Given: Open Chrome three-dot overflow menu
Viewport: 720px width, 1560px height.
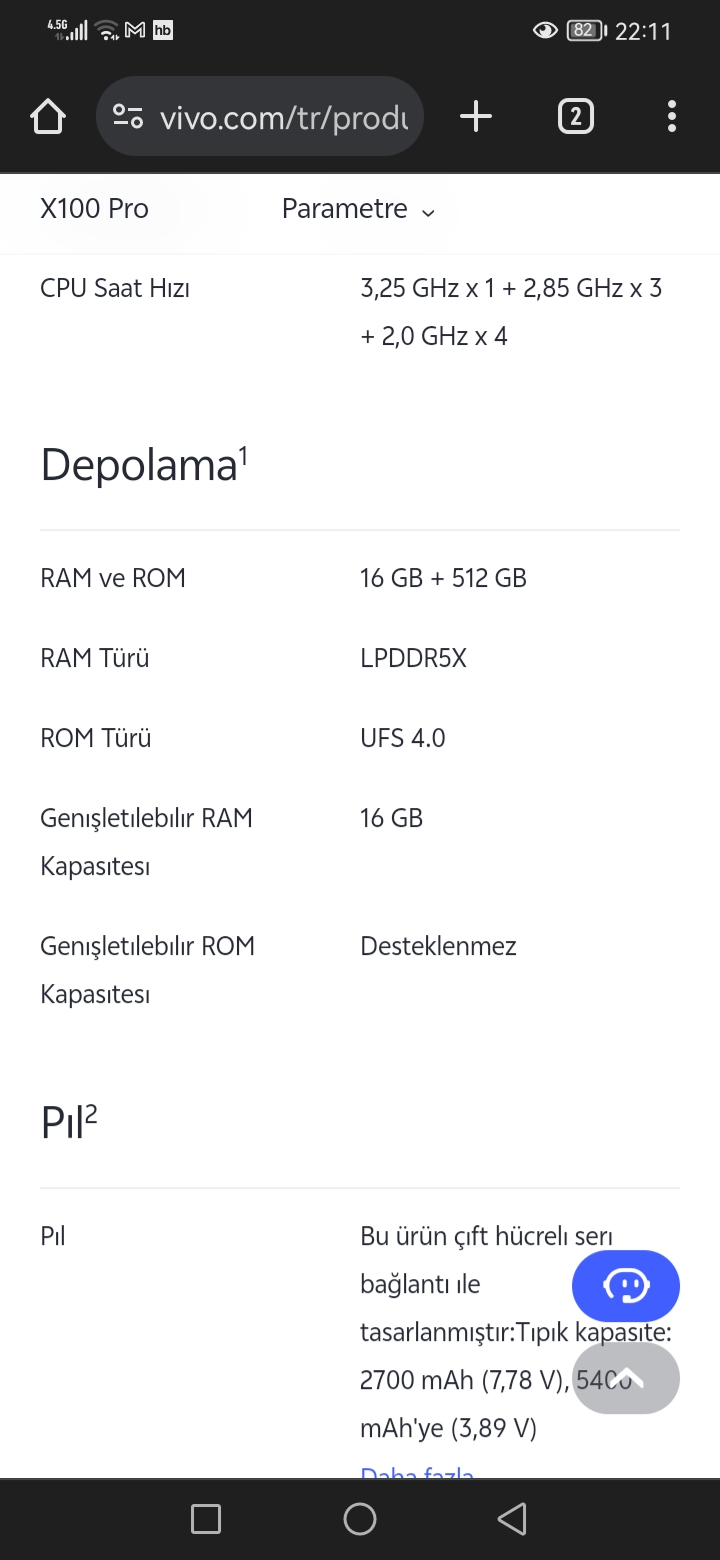Looking at the screenshot, I should (672, 117).
